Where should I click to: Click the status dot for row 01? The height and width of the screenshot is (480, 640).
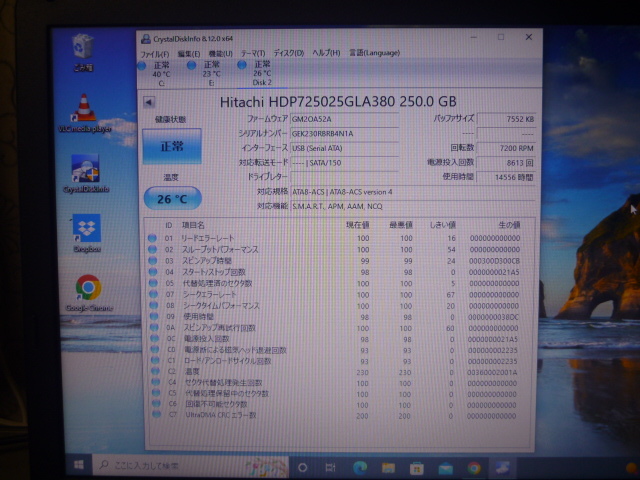pos(152,238)
